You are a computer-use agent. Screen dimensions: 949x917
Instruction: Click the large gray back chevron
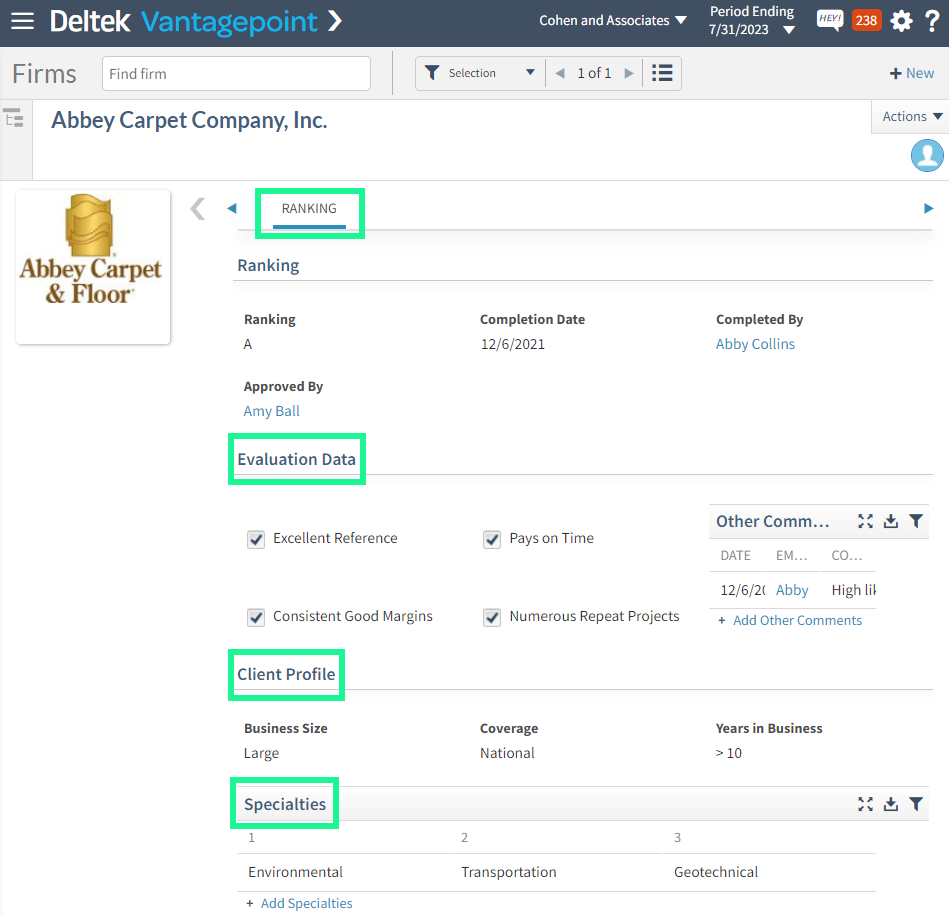(198, 209)
